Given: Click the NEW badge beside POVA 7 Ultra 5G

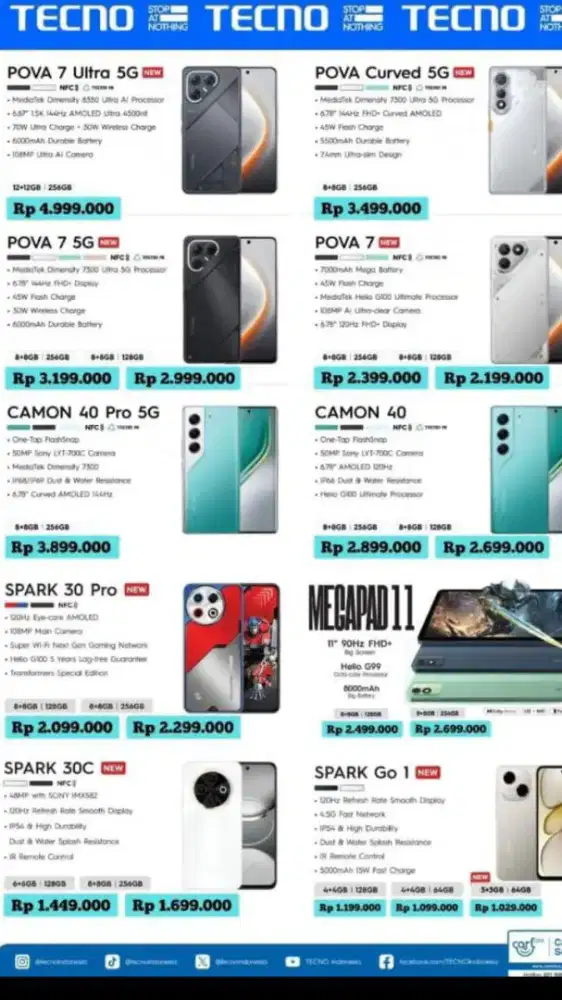Looking at the screenshot, I should point(152,73).
